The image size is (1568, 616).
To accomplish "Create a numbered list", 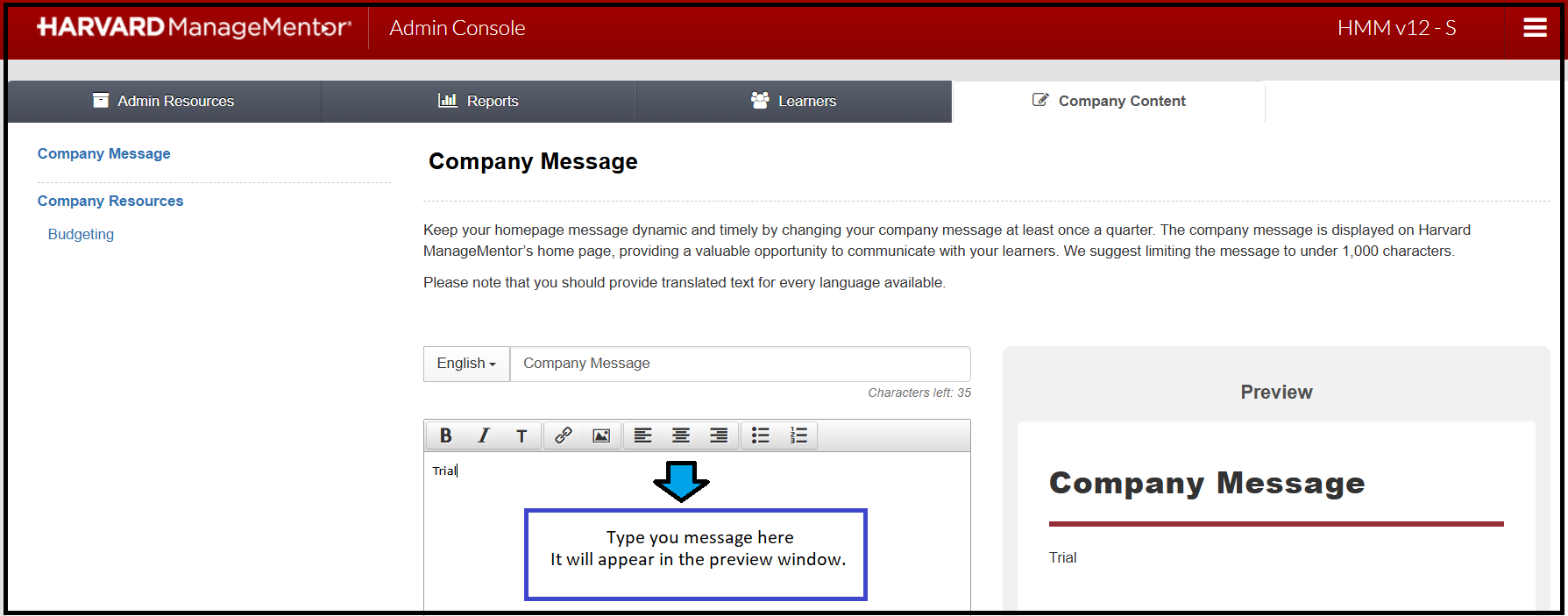I will [x=798, y=435].
